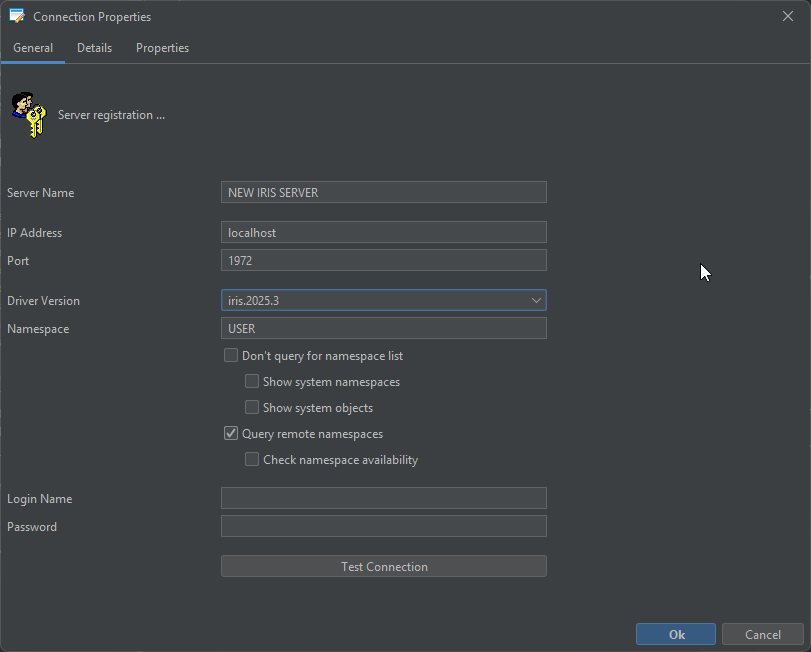Click the 'IP Address' label
Viewport: 811px width, 652px height.
35,233
